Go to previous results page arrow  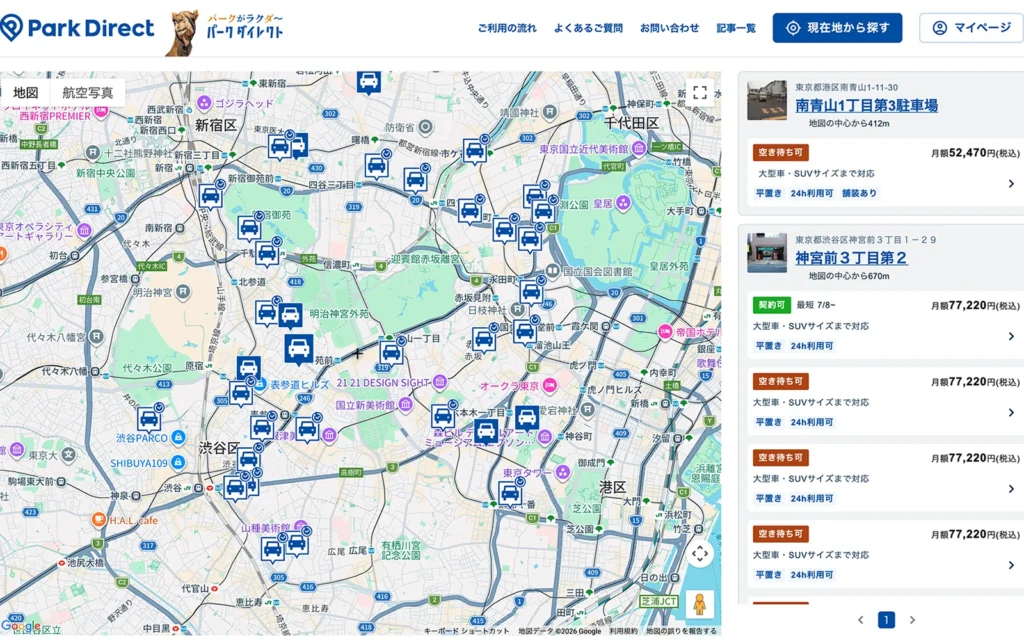coord(860,620)
